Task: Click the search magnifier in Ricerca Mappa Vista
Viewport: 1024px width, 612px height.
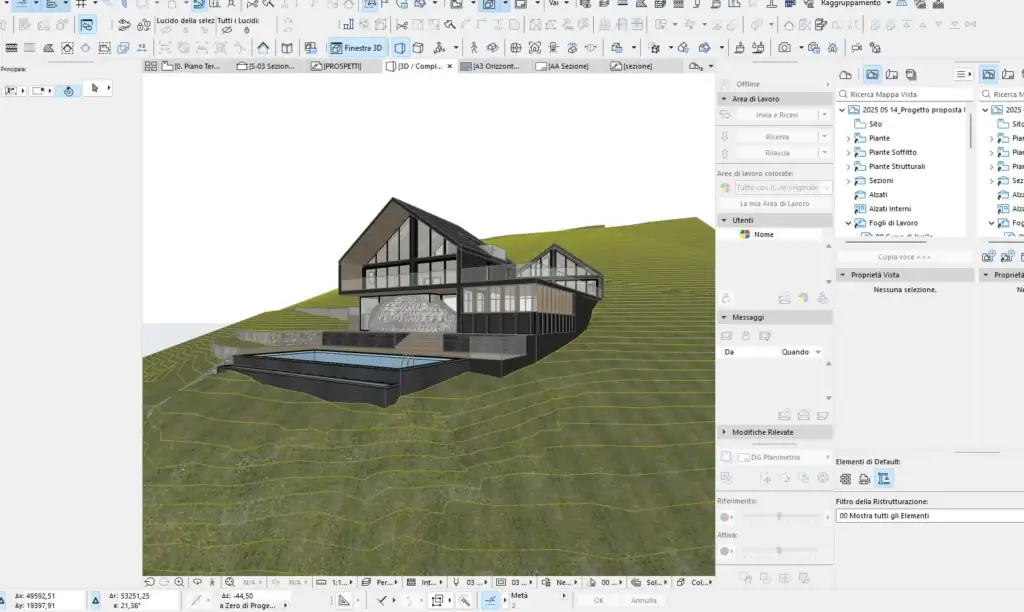Action: tap(843, 93)
